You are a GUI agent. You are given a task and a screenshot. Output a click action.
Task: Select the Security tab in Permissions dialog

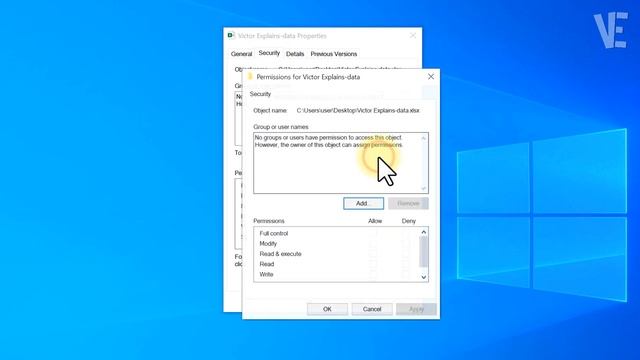[x=260, y=94]
